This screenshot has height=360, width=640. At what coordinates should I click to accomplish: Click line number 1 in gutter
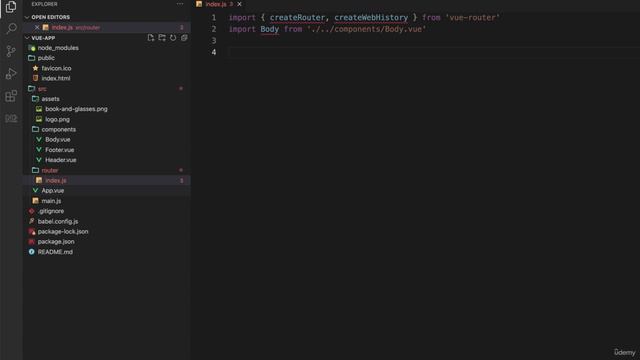point(213,18)
